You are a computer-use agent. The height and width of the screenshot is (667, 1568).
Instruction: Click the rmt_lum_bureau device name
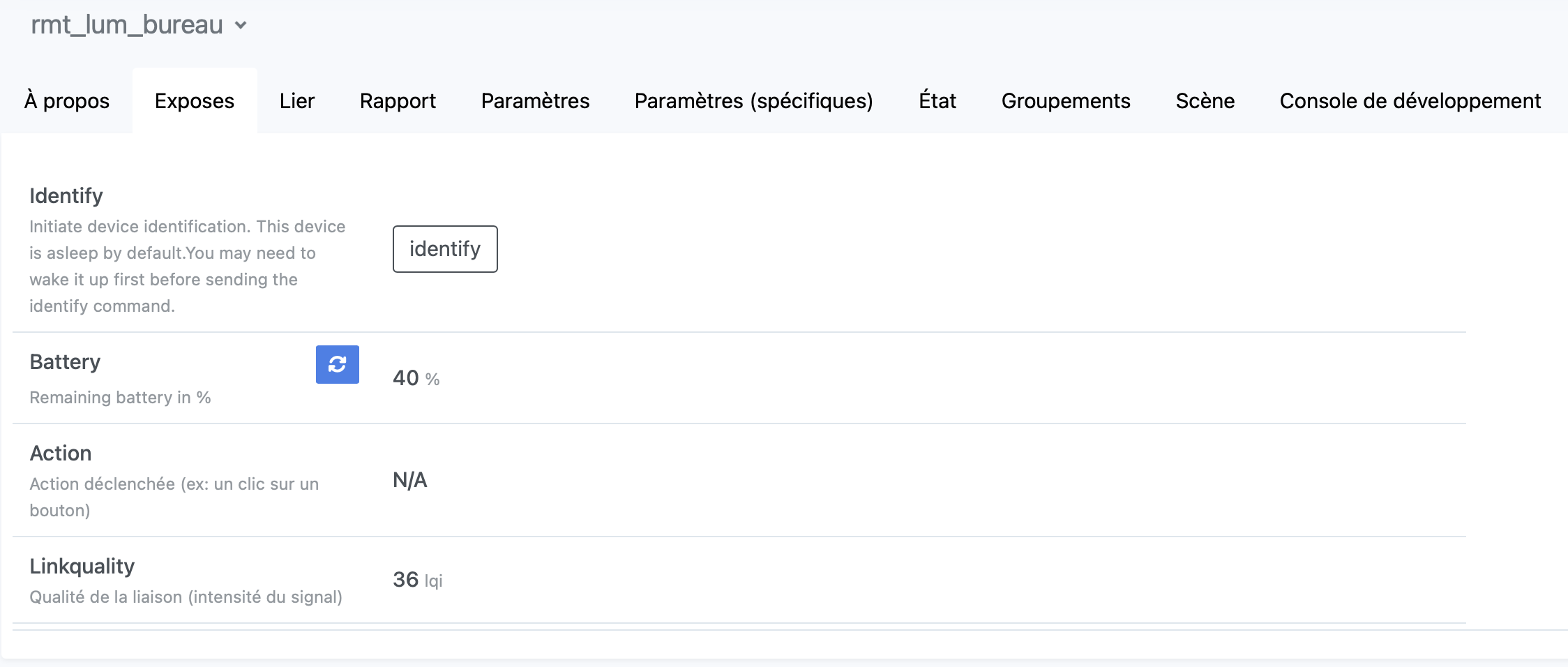click(127, 25)
